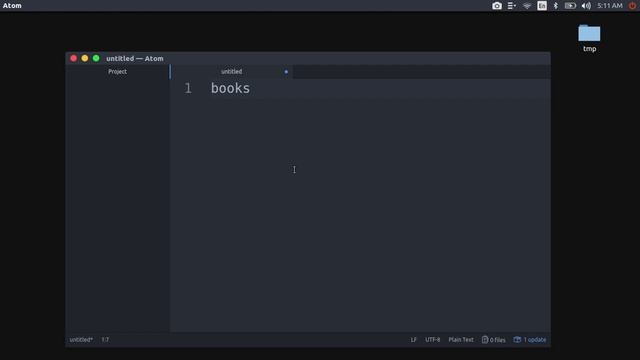Open the battery status indicator

point(570,6)
